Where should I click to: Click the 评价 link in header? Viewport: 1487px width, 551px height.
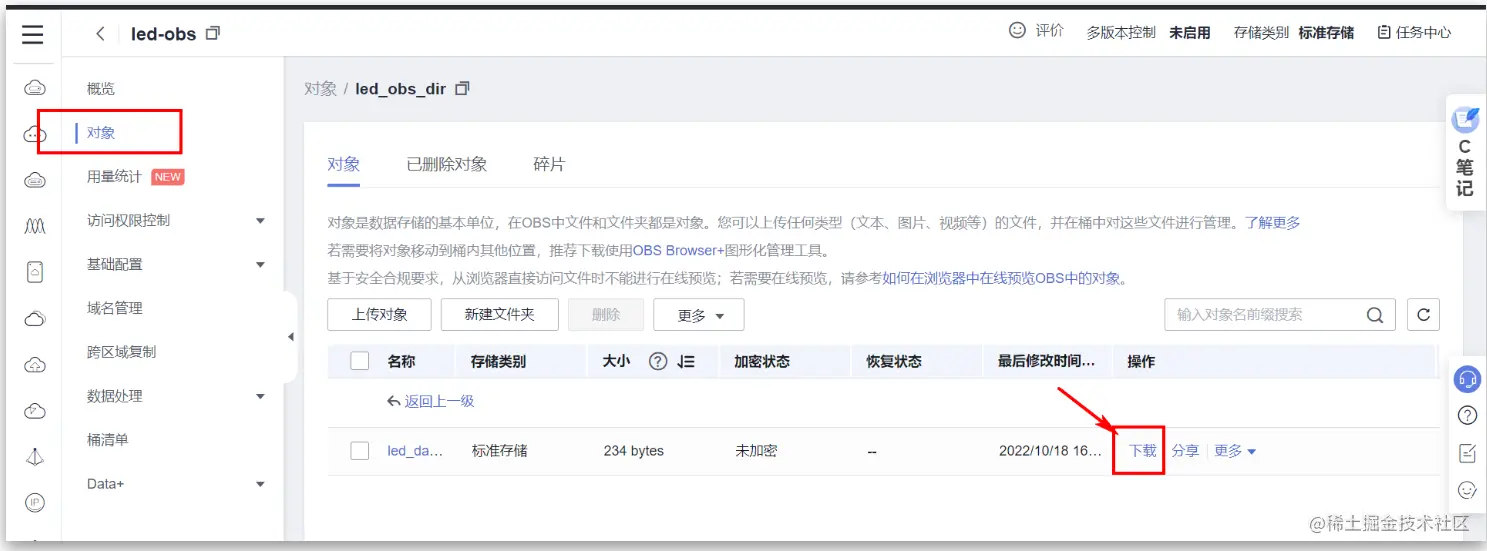click(x=1049, y=31)
